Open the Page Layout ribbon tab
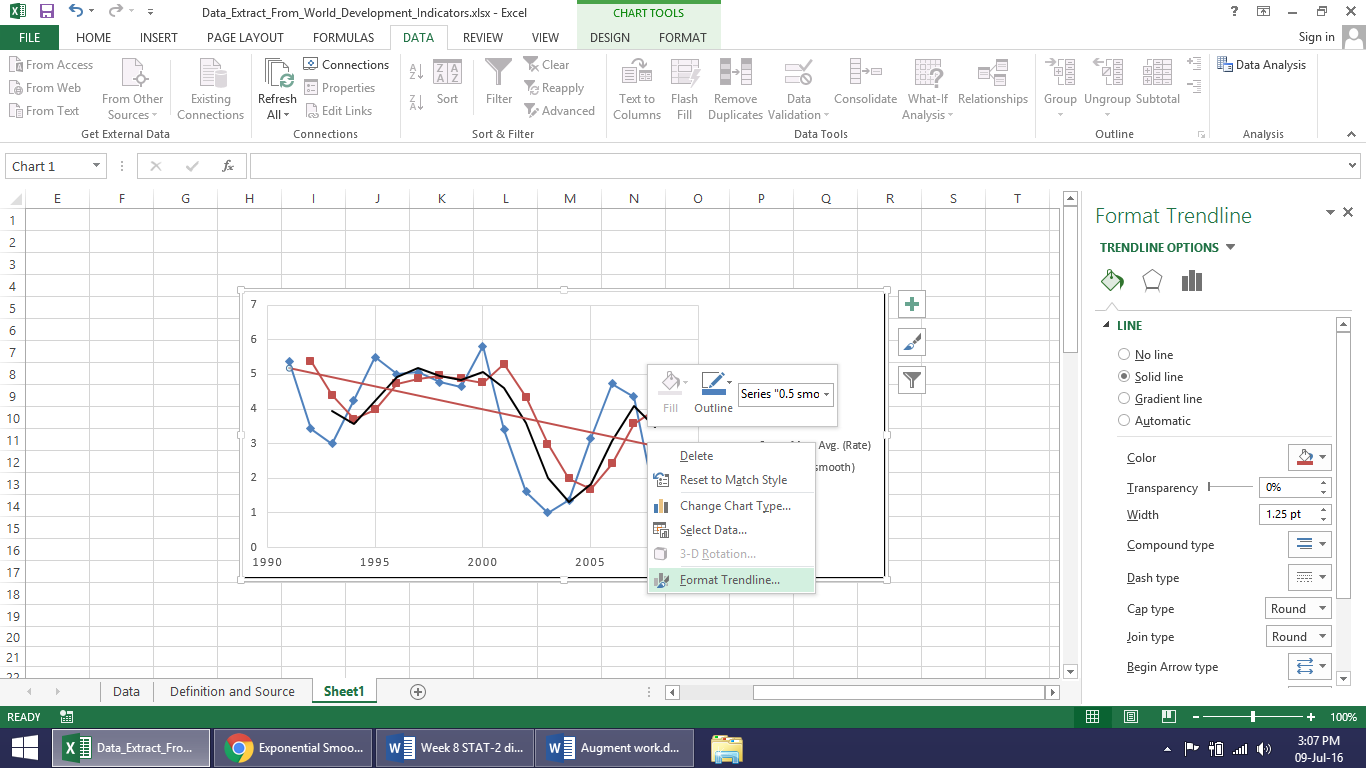This screenshot has width=1366, height=768. click(245, 38)
